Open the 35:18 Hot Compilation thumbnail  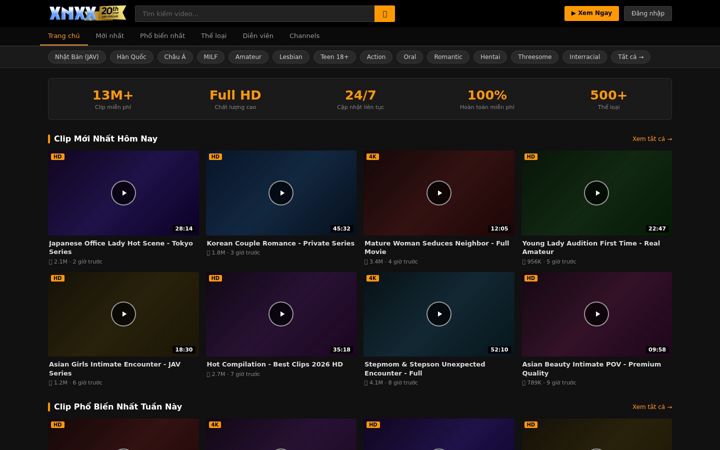tap(281, 314)
